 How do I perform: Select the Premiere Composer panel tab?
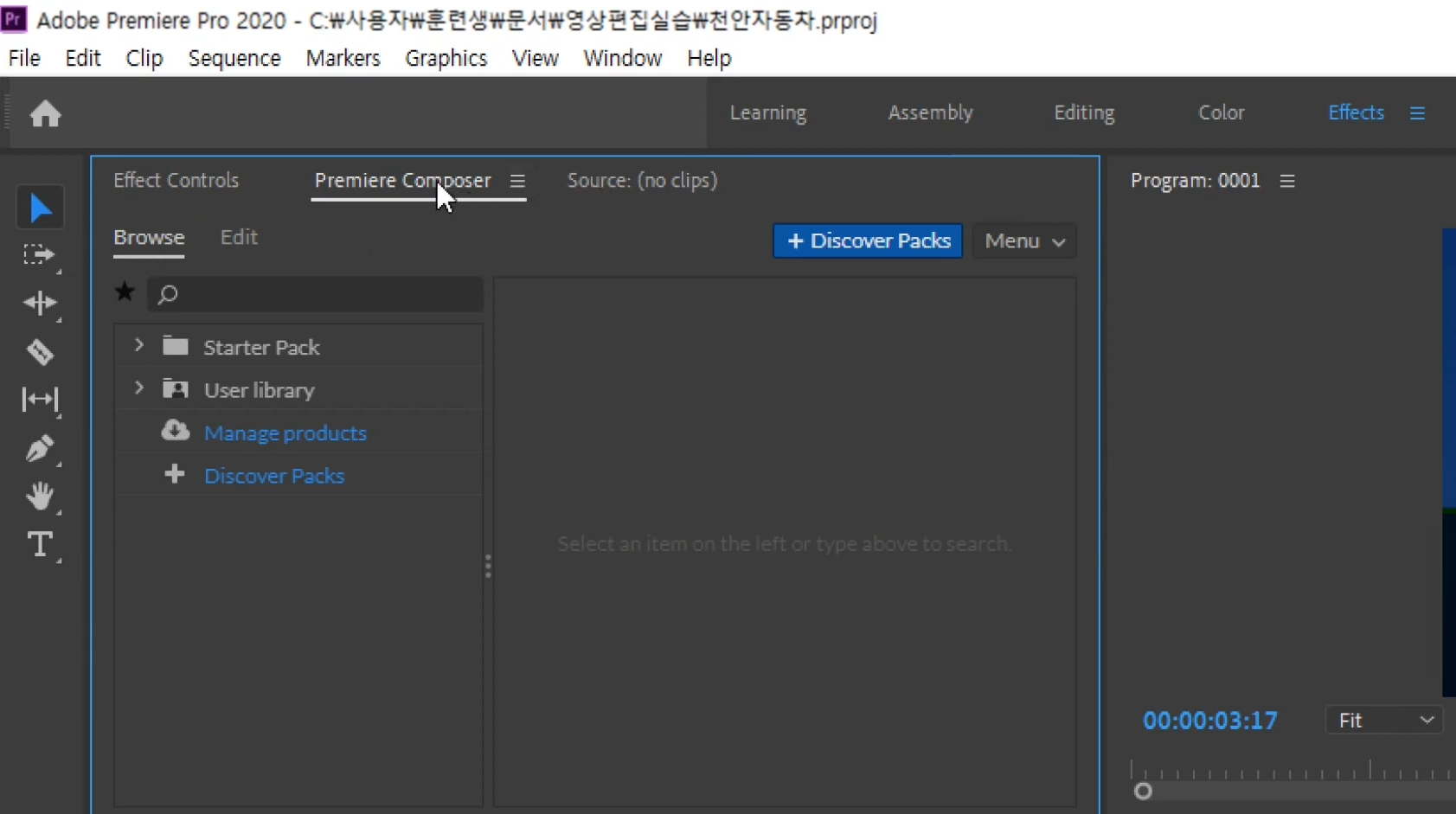[402, 180]
